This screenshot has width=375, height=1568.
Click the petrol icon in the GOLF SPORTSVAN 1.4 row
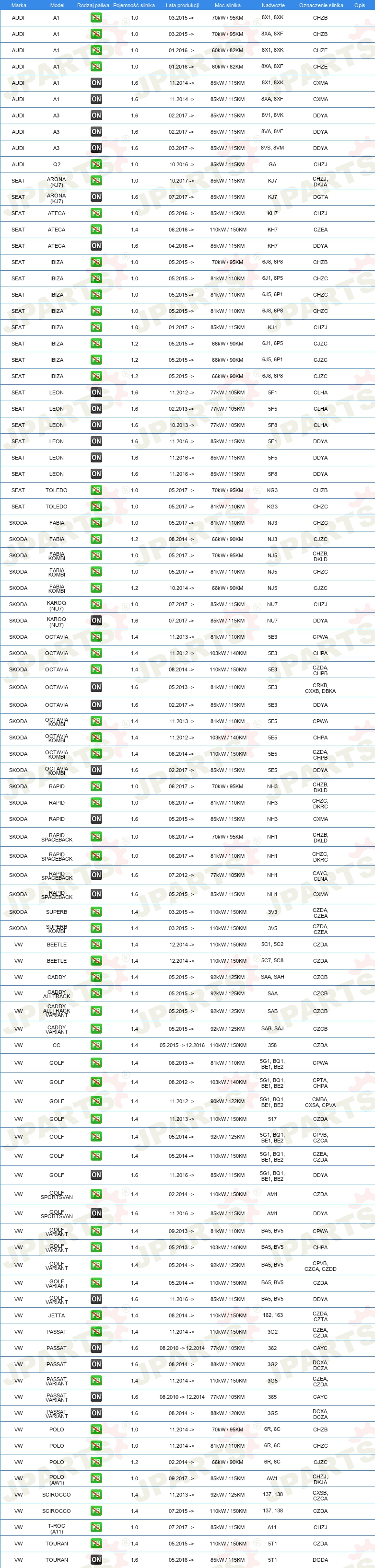tap(96, 1194)
